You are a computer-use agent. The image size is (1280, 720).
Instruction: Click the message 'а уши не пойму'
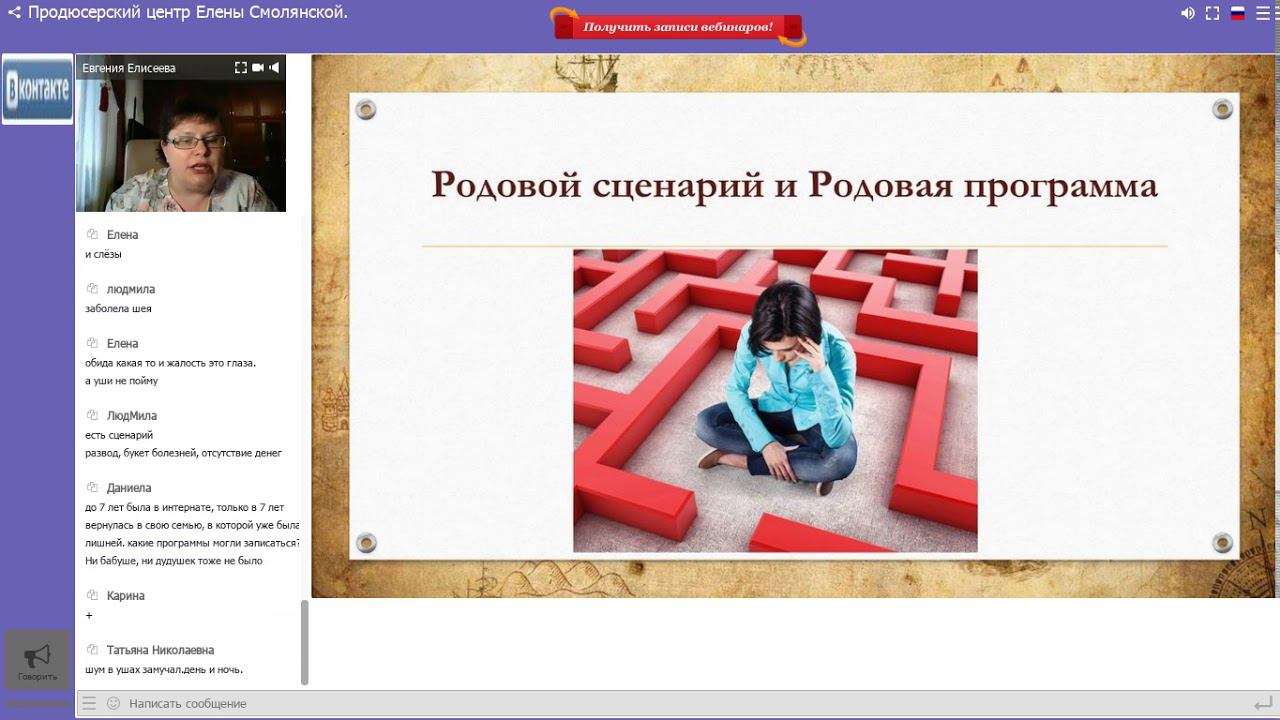122,381
